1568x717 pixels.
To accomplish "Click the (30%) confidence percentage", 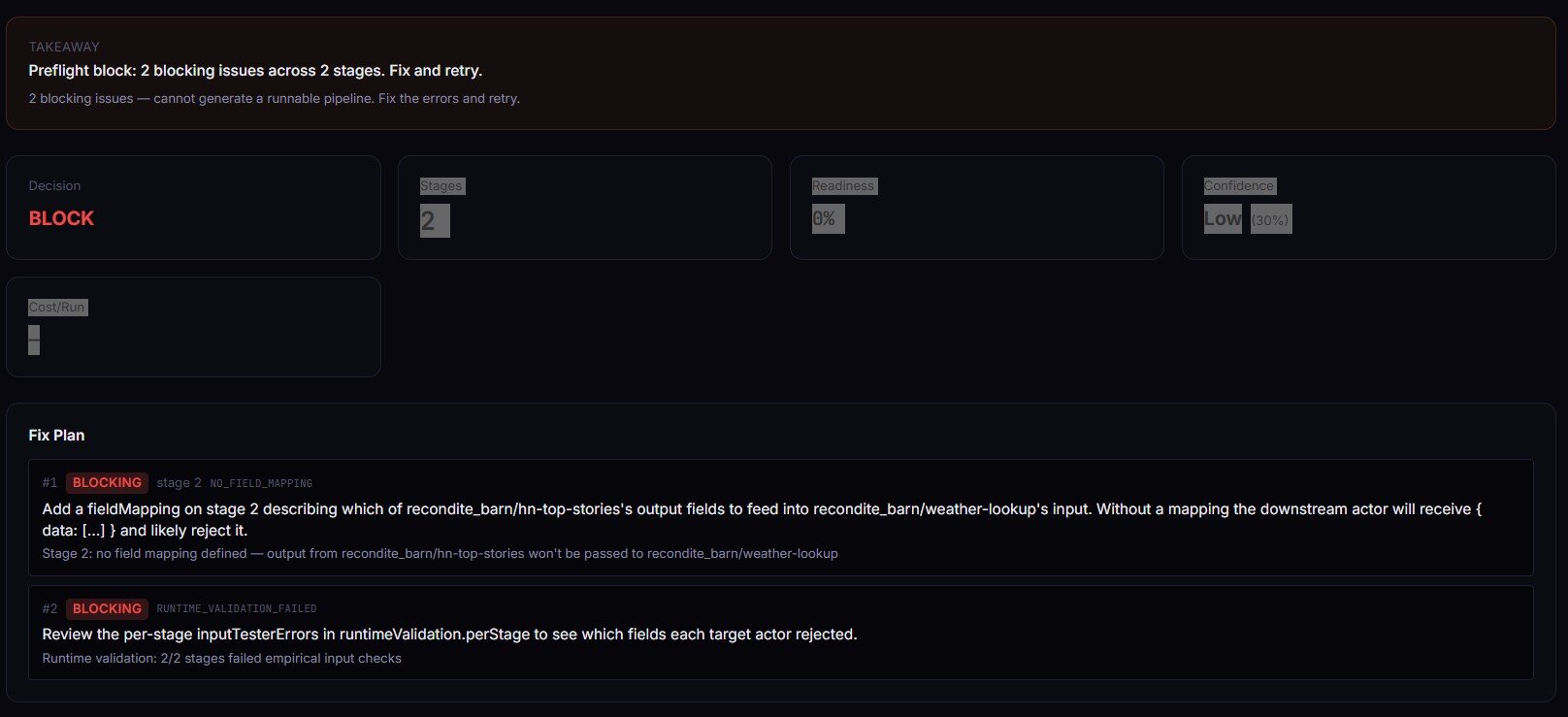I will [1270, 220].
